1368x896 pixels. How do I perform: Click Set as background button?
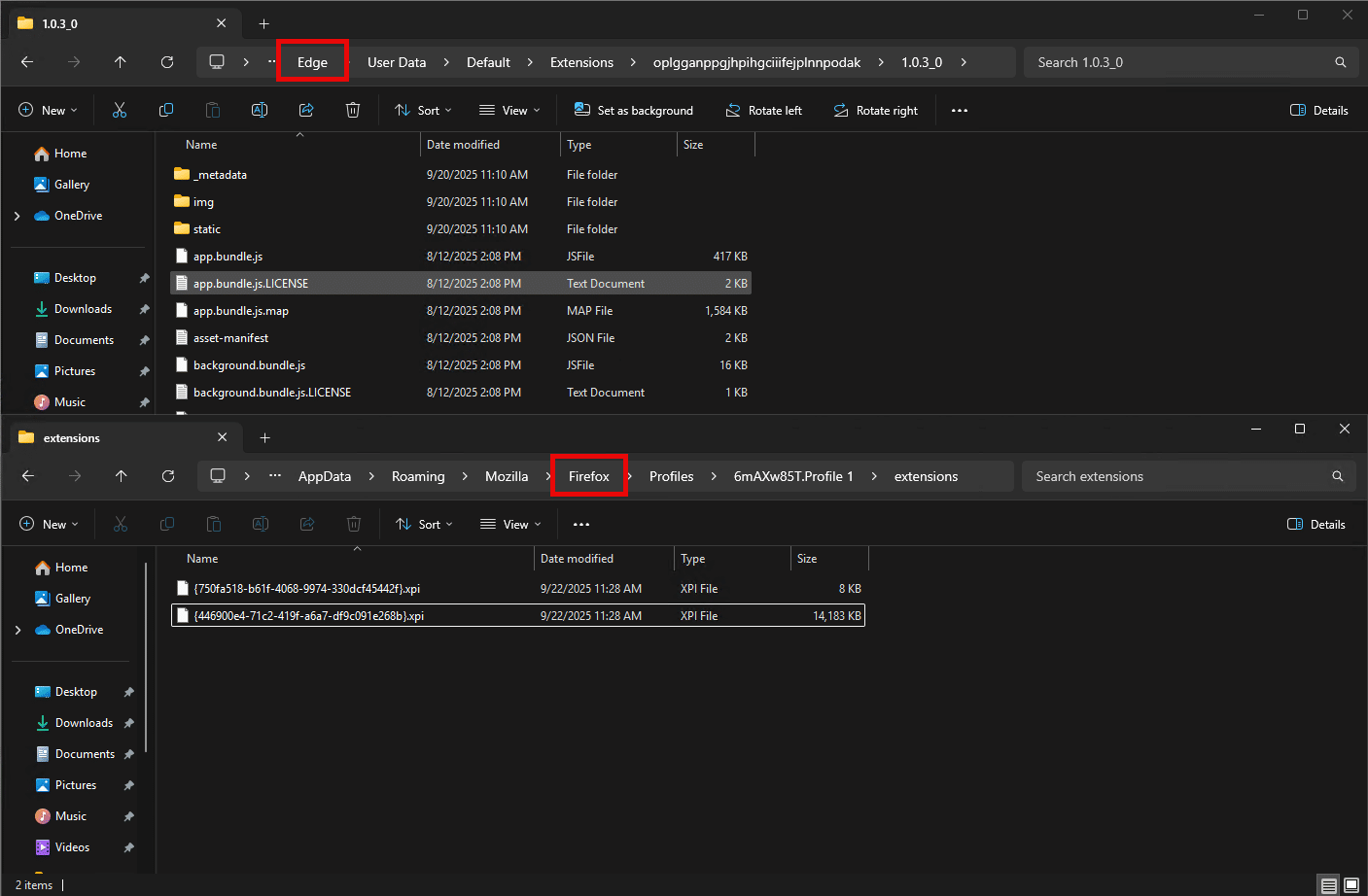[634, 111]
